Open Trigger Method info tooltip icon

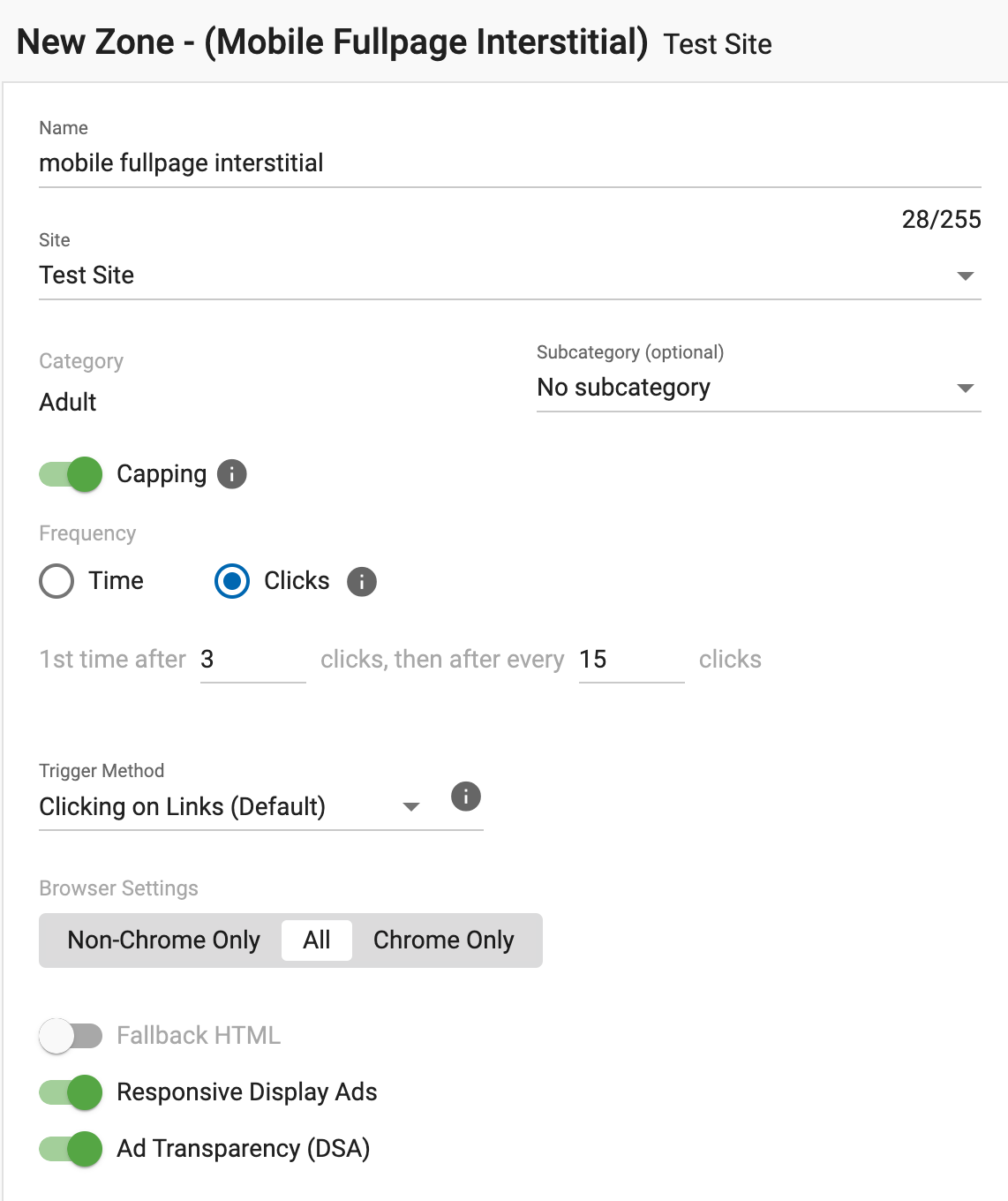point(465,797)
